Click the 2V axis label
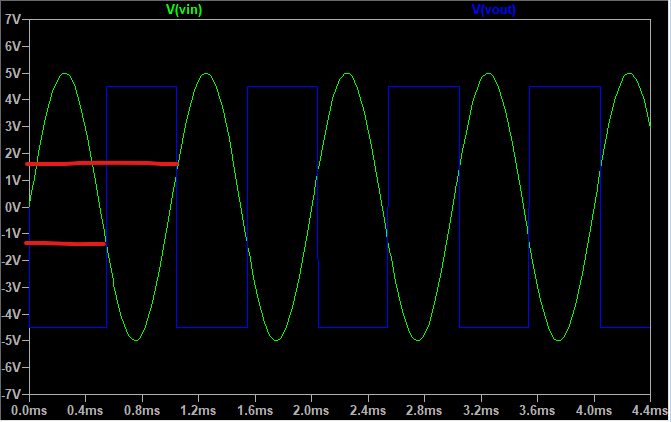Screen dimensions: 671x422 coord(12,153)
